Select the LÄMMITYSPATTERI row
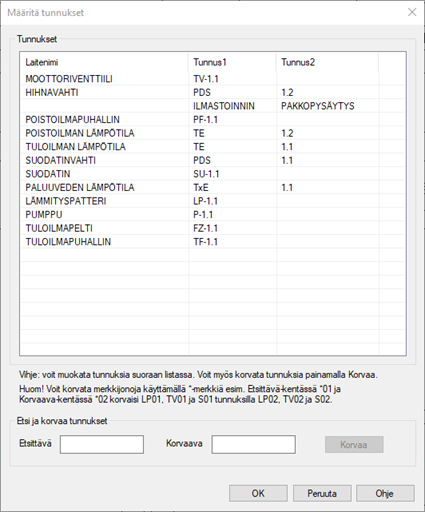This screenshot has width=425, height=512. pos(213,201)
